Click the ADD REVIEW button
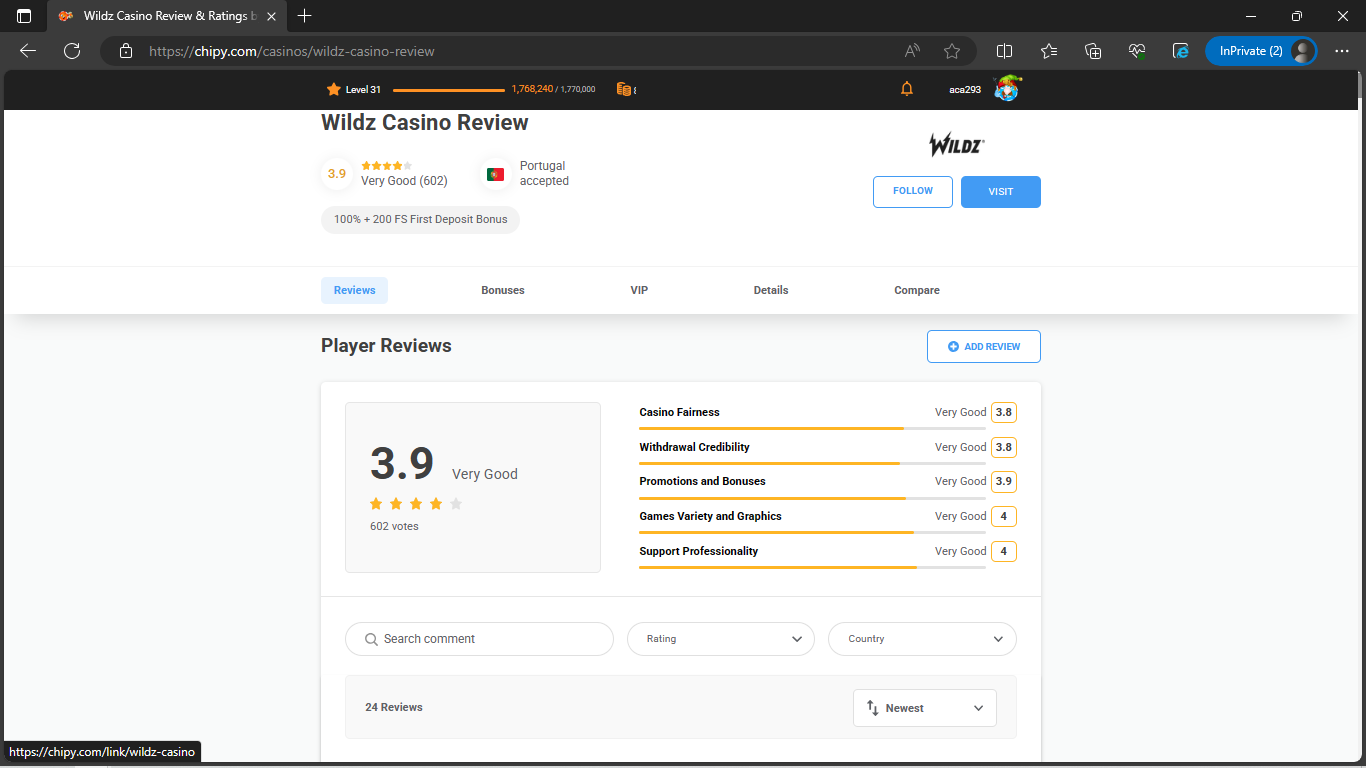The image size is (1366, 768). (983, 346)
